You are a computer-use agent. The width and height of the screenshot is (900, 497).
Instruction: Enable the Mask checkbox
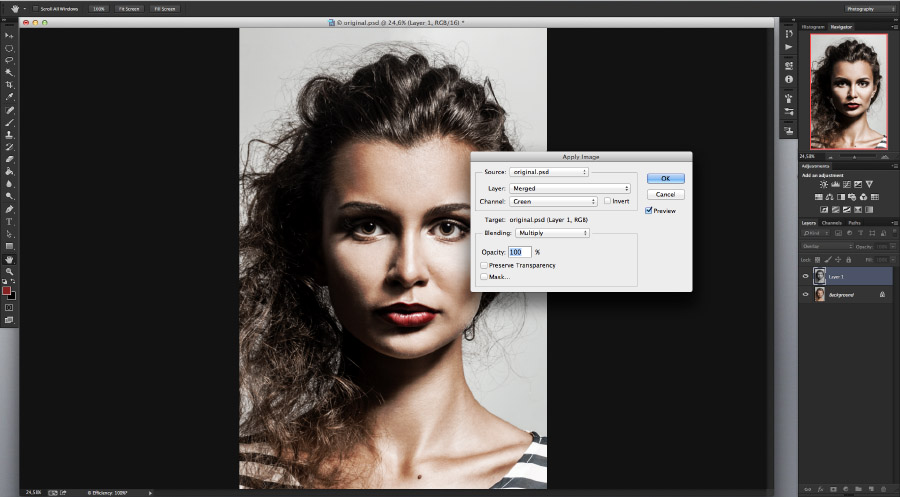[484, 277]
